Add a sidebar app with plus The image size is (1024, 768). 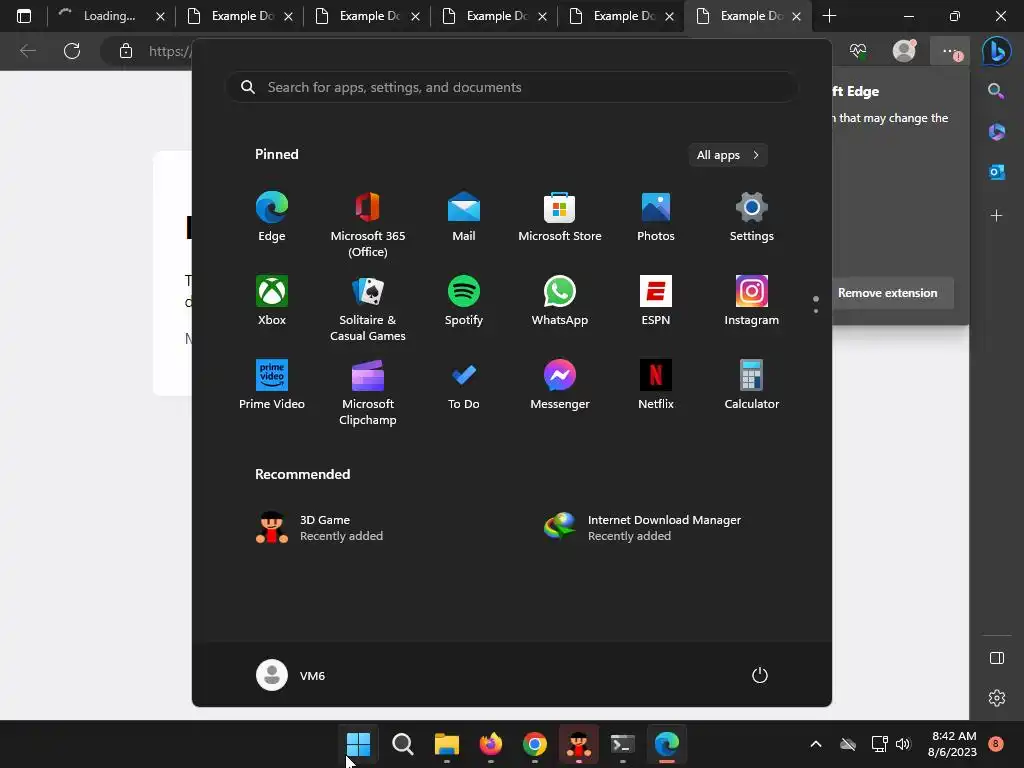[x=997, y=215]
